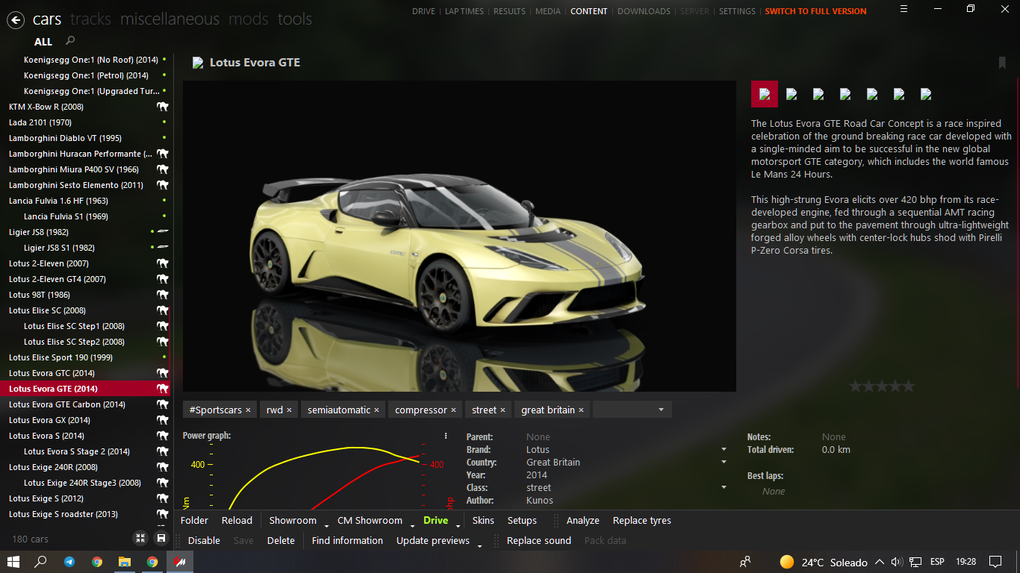Click Kunos icon next to KTM X-Bow R
The height and width of the screenshot is (573, 1020).
[163, 107]
